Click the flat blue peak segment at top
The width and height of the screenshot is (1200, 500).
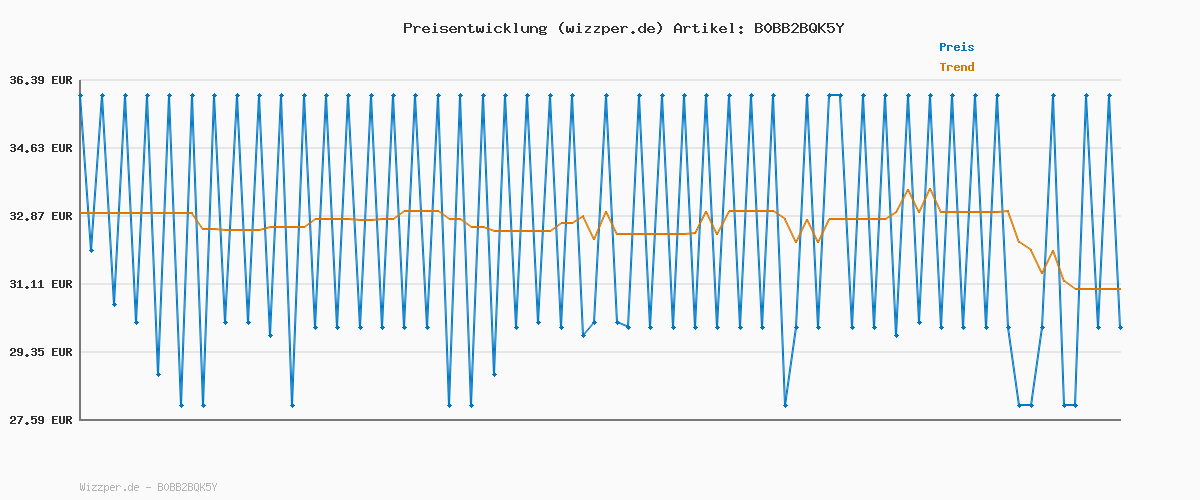pos(835,95)
